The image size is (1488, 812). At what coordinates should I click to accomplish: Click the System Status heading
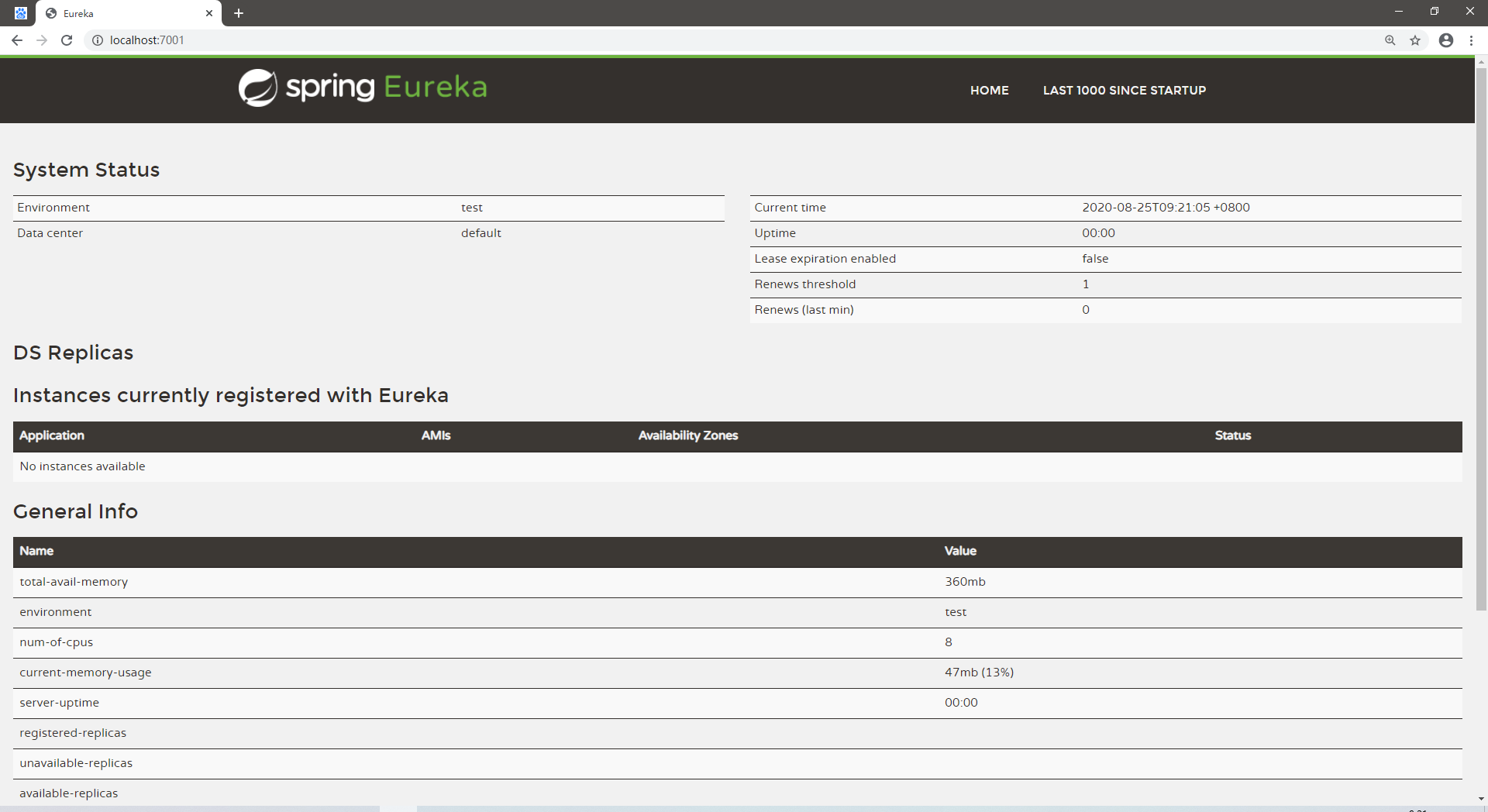click(x=87, y=170)
